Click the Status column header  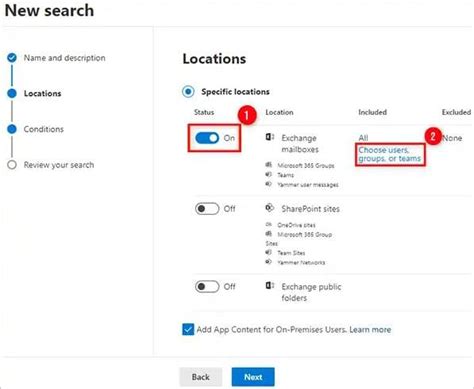(x=204, y=112)
